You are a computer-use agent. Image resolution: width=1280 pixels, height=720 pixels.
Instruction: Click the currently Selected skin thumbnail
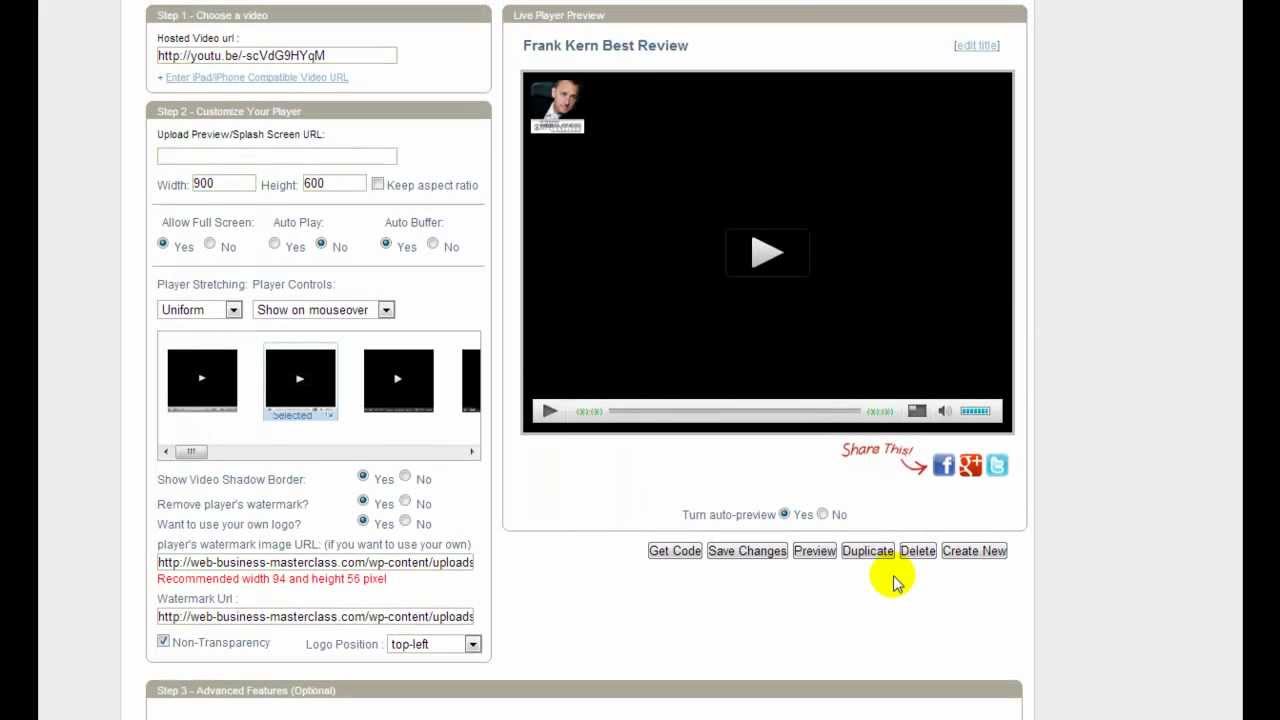pyautogui.click(x=300, y=381)
